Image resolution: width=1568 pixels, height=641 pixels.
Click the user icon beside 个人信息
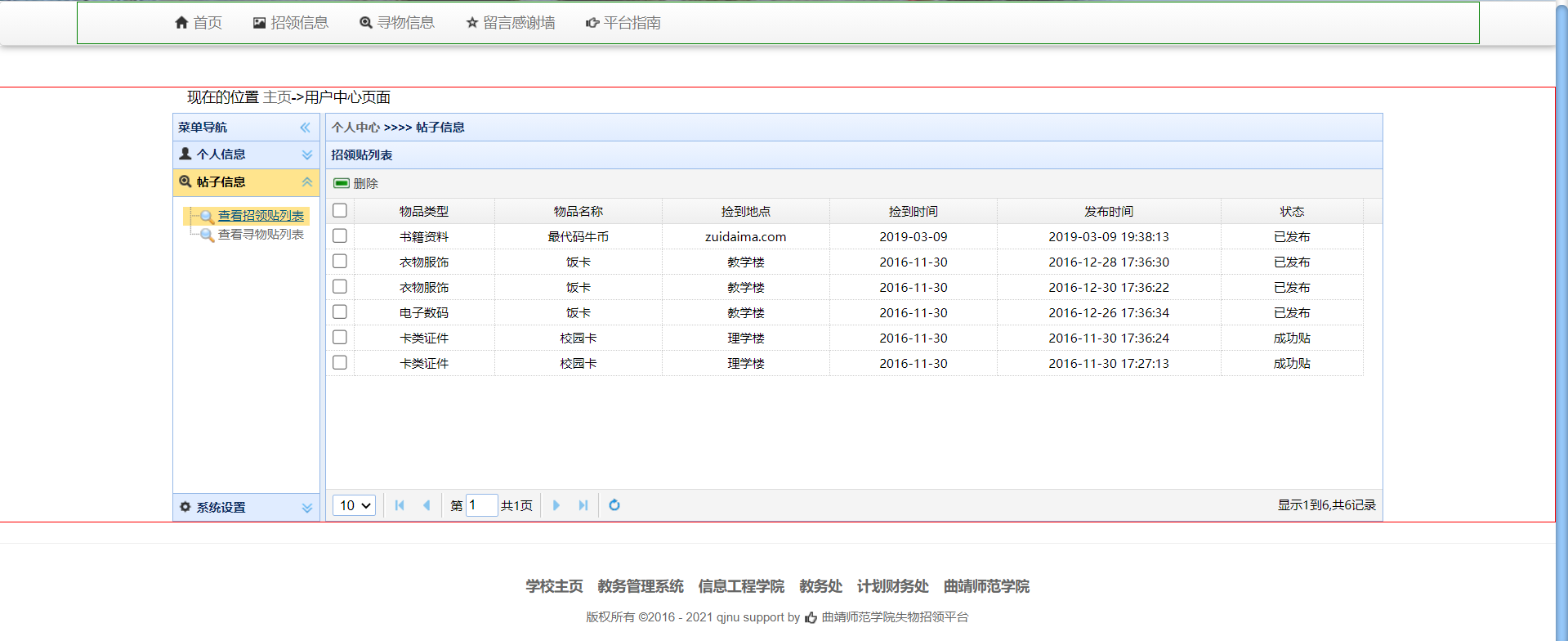click(185, 154)
